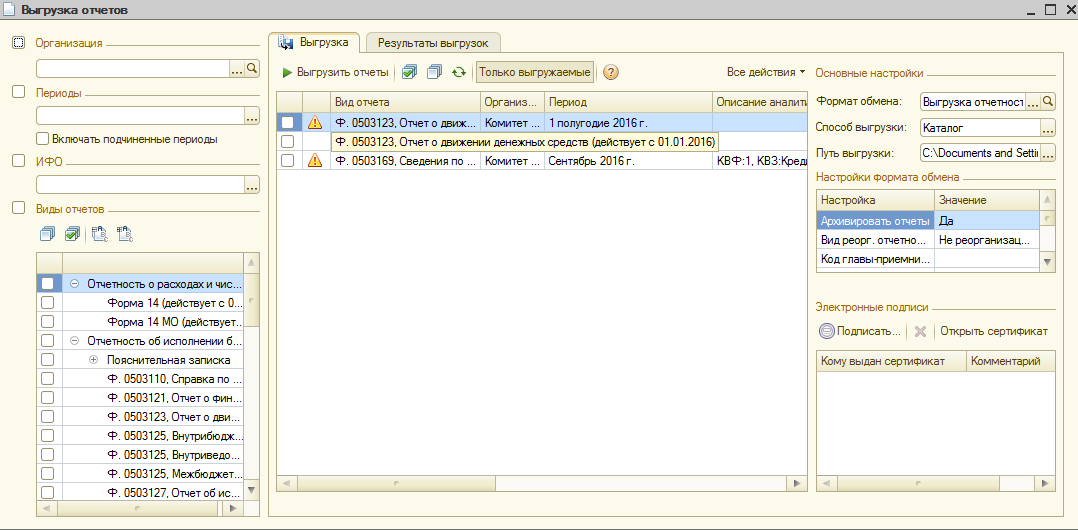The image size is (1078, 530).
Task: Expand the Пояснительная записка node
Action: pyautogui.click(x=94, y=360)
